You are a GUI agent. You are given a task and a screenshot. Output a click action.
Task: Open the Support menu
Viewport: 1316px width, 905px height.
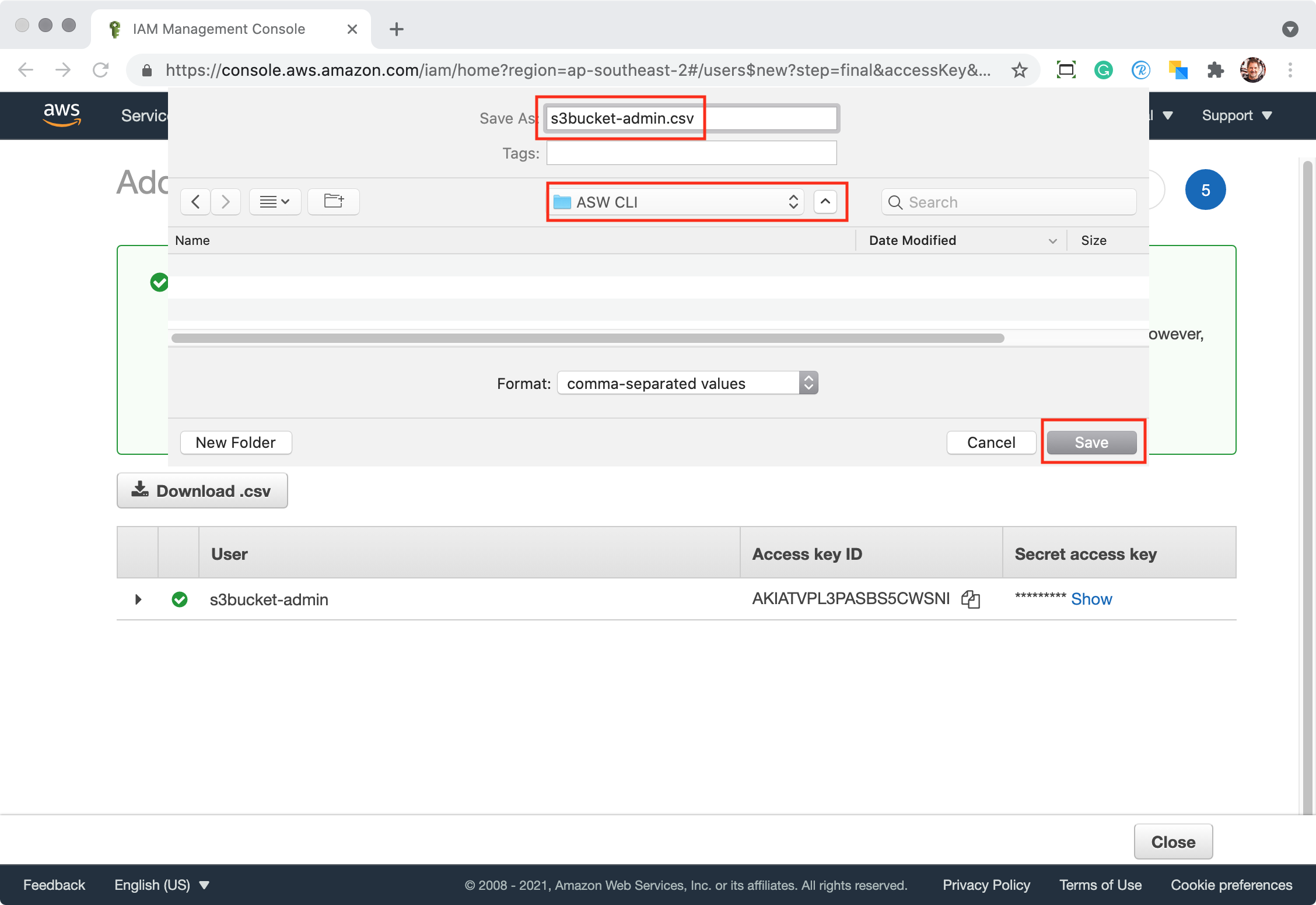[x=1236, y=115]
